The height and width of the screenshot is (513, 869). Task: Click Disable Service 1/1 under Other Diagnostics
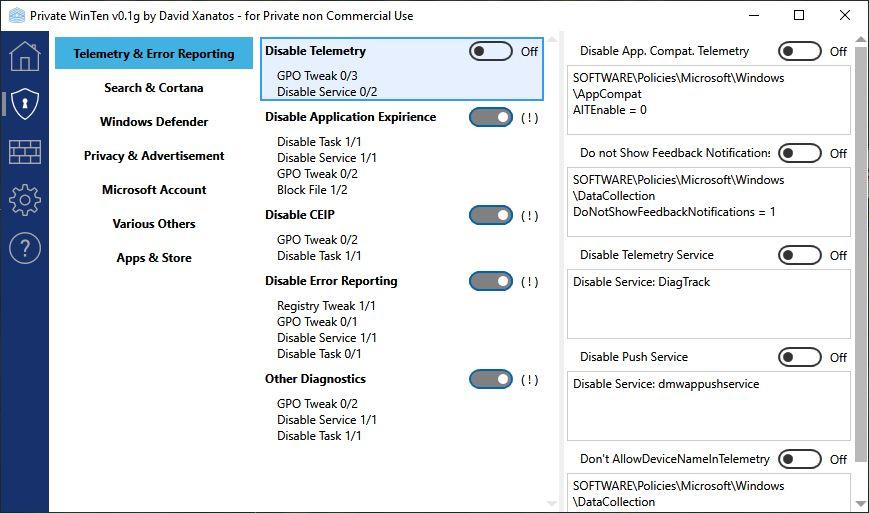click(x=326, y=420)
